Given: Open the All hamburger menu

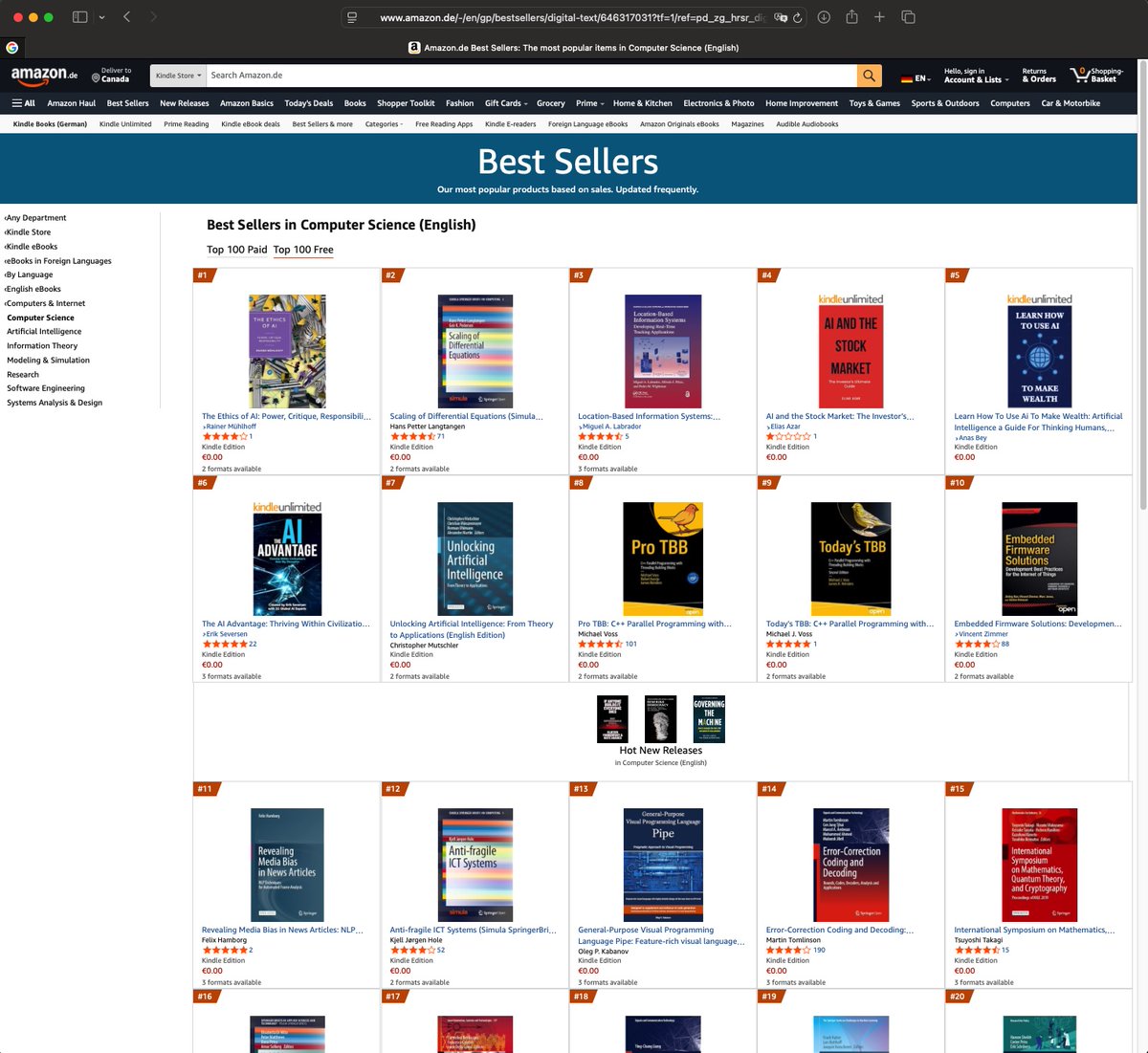Looking at the screenshot, I should [23, 103].
